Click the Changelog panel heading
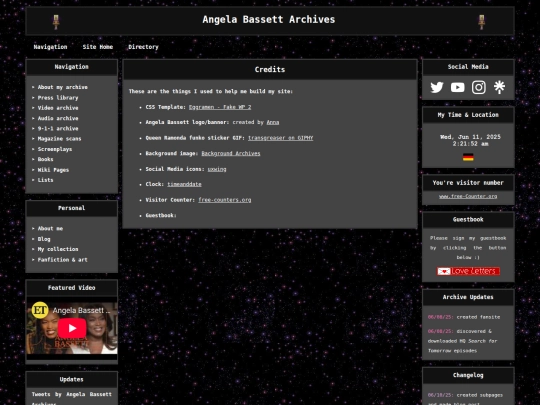The height and width of the screenshot is (405, 540). [468, 375]
